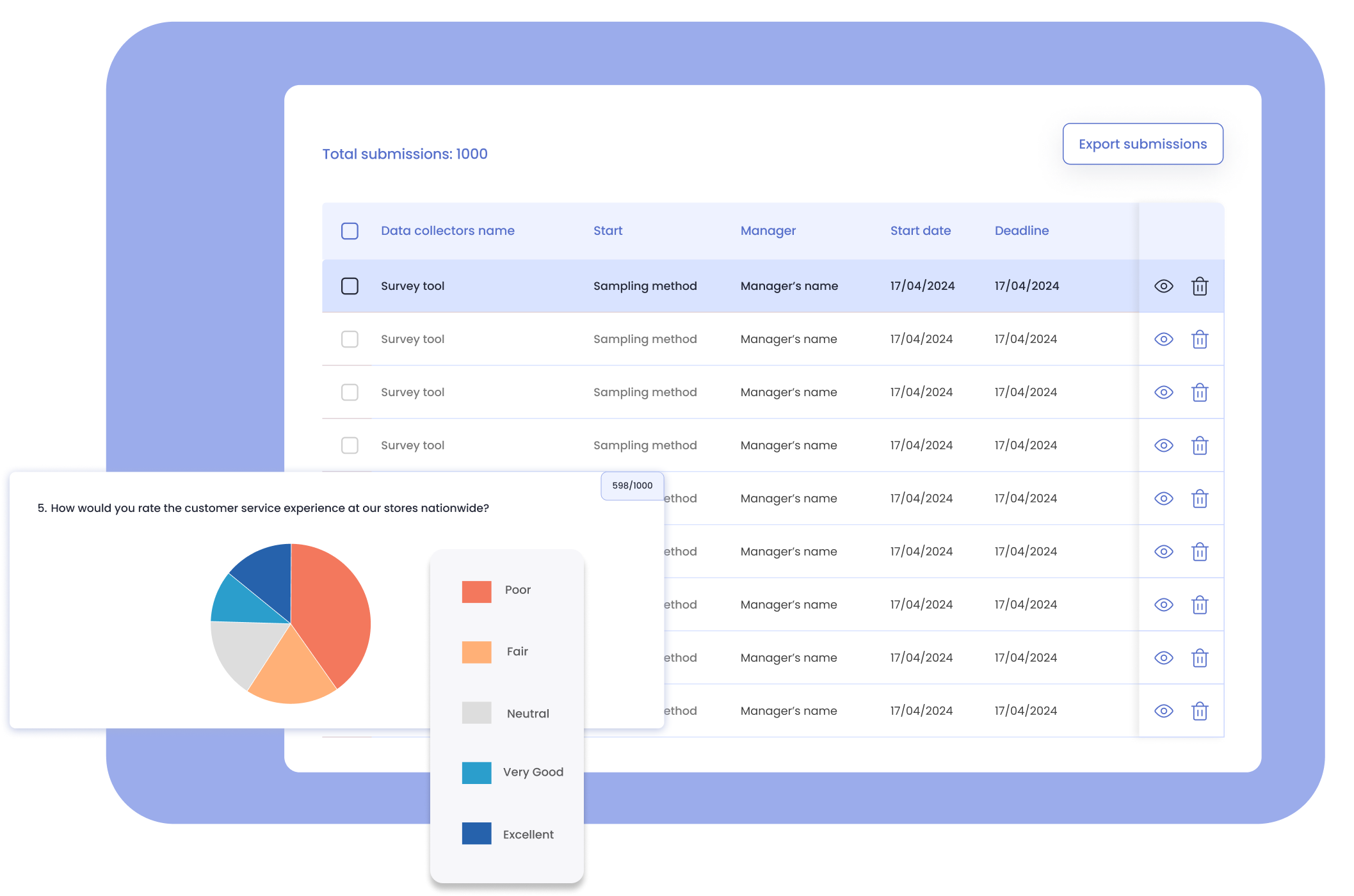View the sixth row using the eye icon
This screenshot has width=1354, height=896.
(x=1163, y=552)
